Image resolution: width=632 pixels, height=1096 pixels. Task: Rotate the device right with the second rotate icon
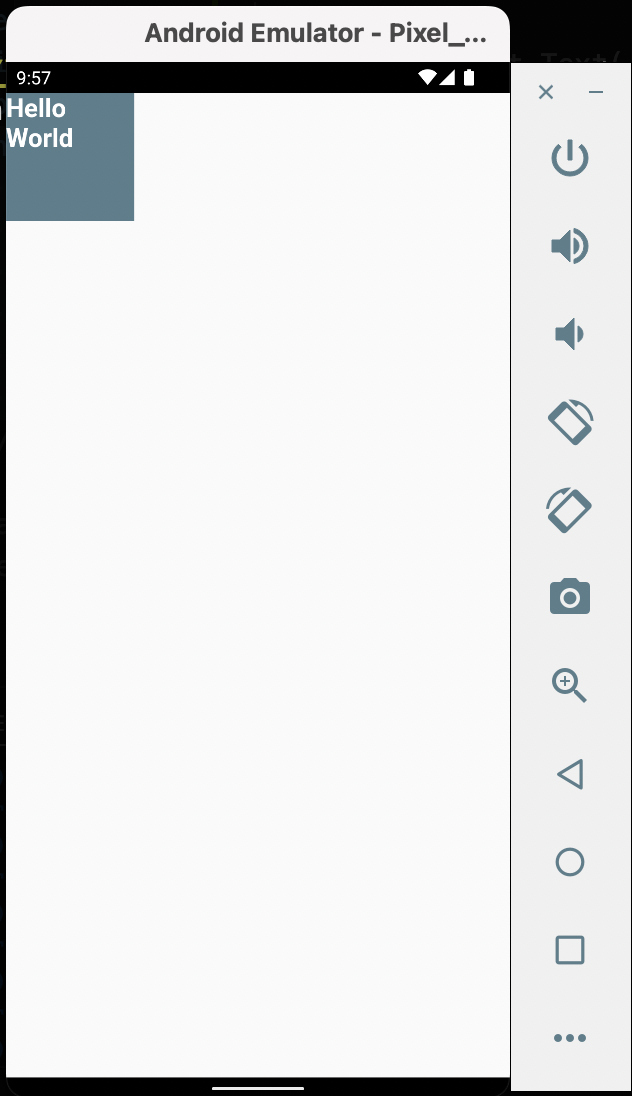click(569, 510)
